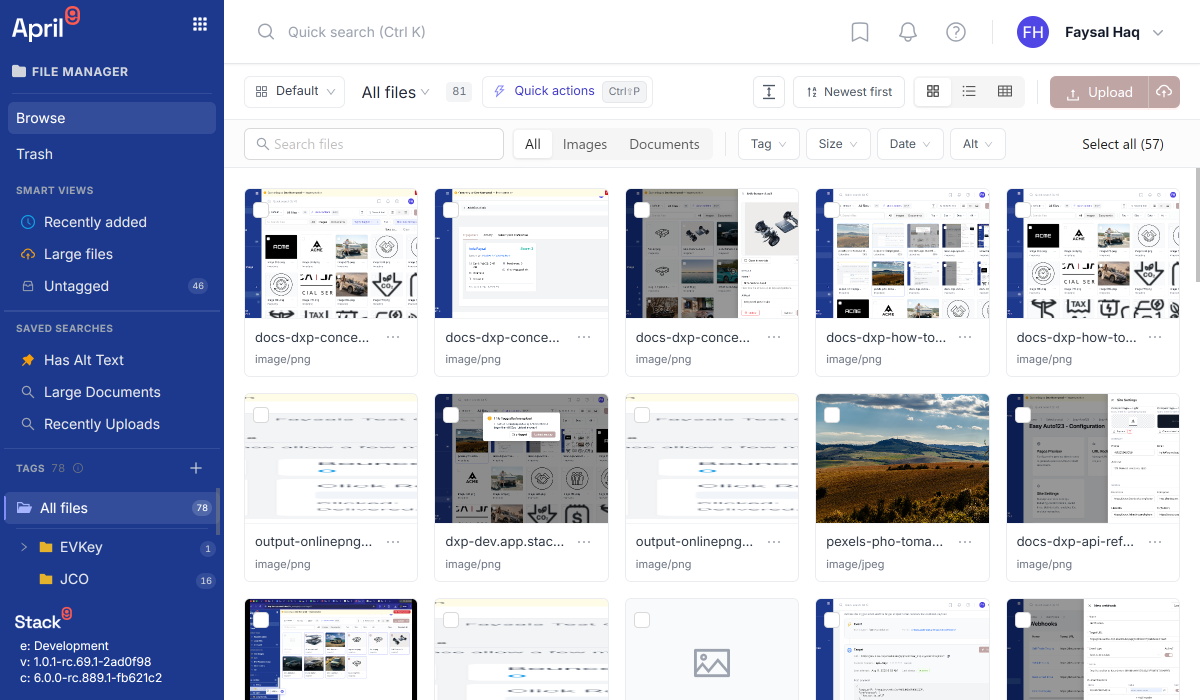The height and width of the screenshot is (700, 1200).
Task: Switch to grid view layout
Action: point(933,92)
